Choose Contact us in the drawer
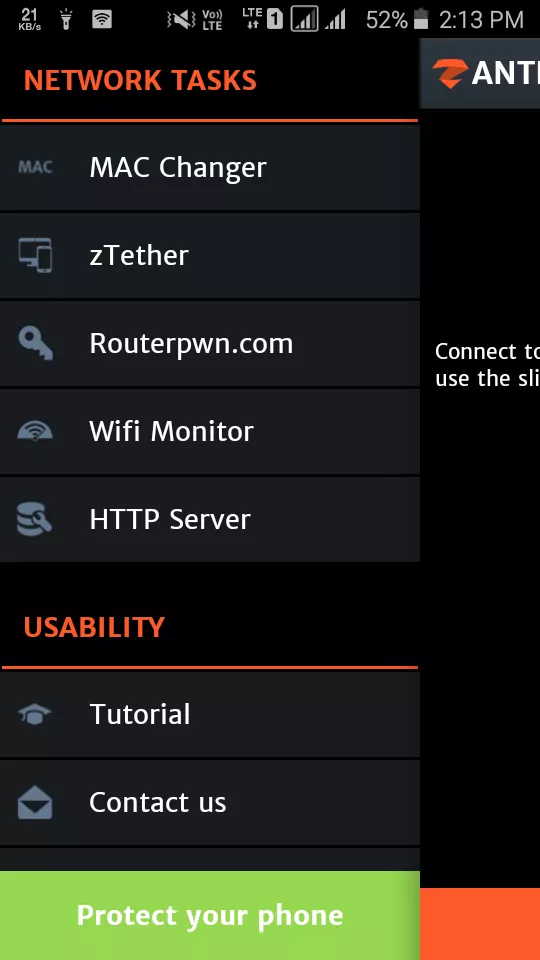The height and width of the screenshot is (960, 540). (x=210, y=803)
